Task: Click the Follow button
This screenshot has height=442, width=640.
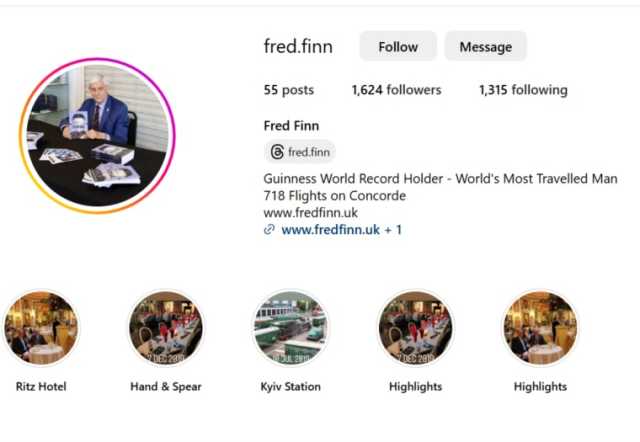Action: (398, 47)
